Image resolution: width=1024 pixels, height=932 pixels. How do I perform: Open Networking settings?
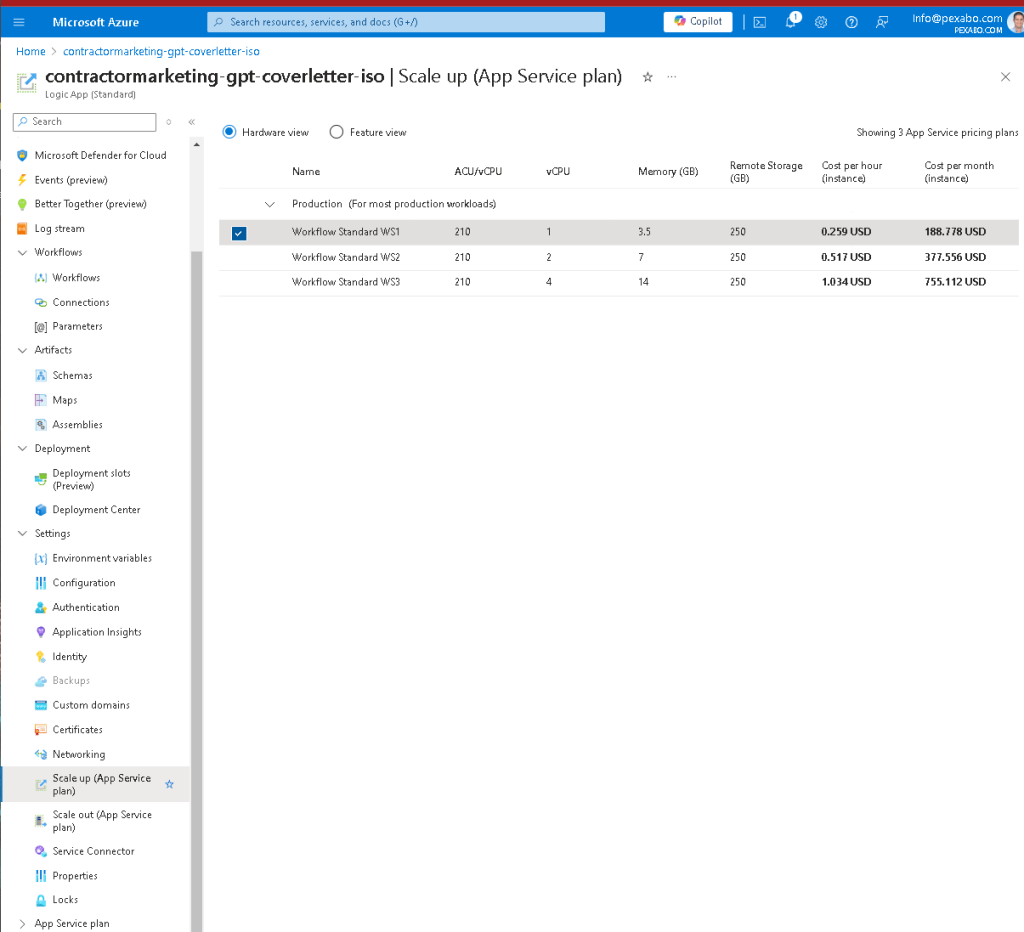tap(78, 754)
